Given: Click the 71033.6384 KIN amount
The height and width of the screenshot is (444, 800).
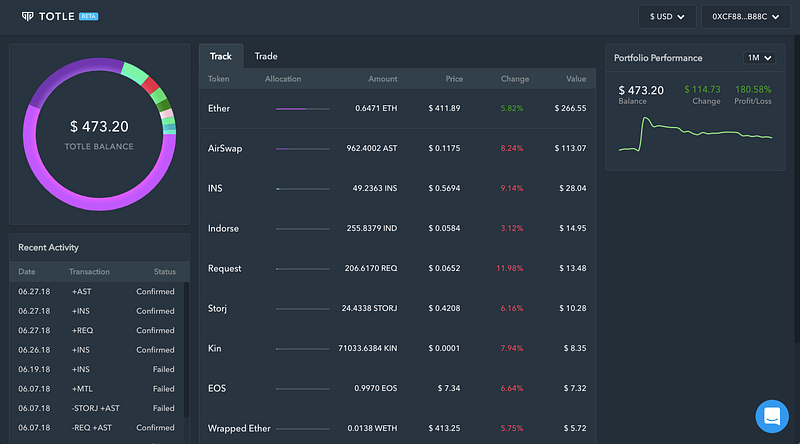Looking at the screenshot, I should coord(367,348).
